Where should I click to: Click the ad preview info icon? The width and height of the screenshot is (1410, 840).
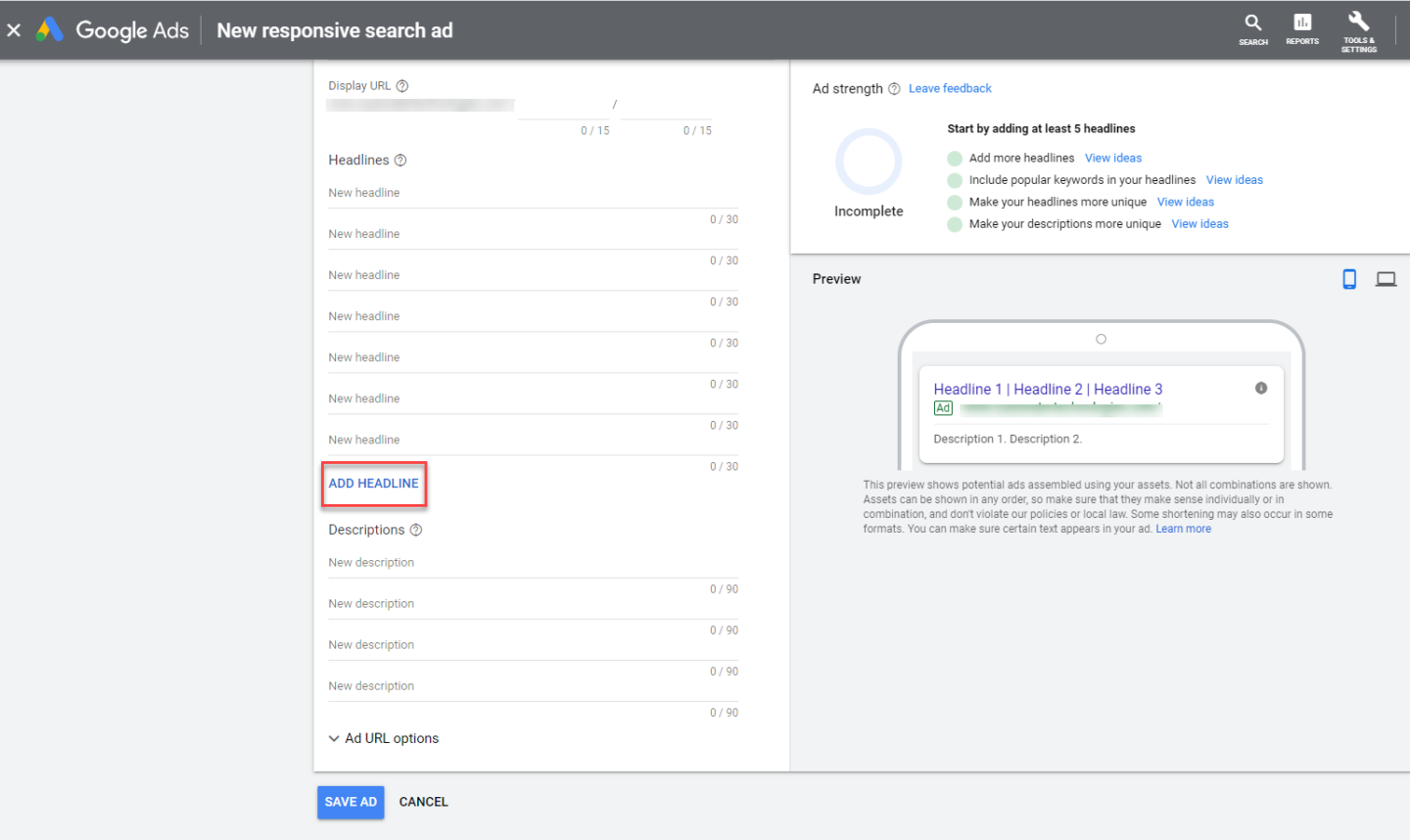1261,389
